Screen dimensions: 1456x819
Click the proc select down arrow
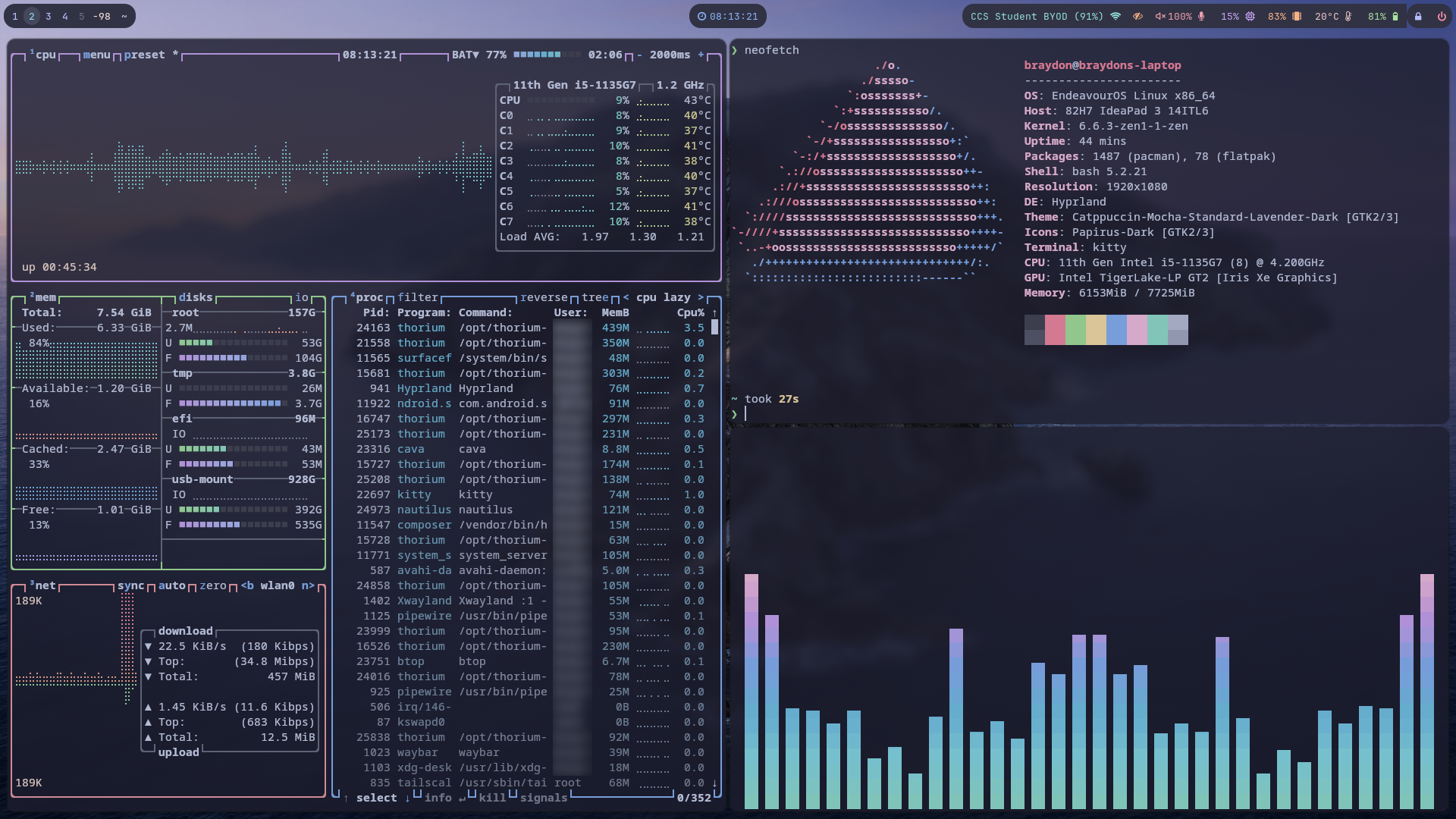tap(407, 798)
